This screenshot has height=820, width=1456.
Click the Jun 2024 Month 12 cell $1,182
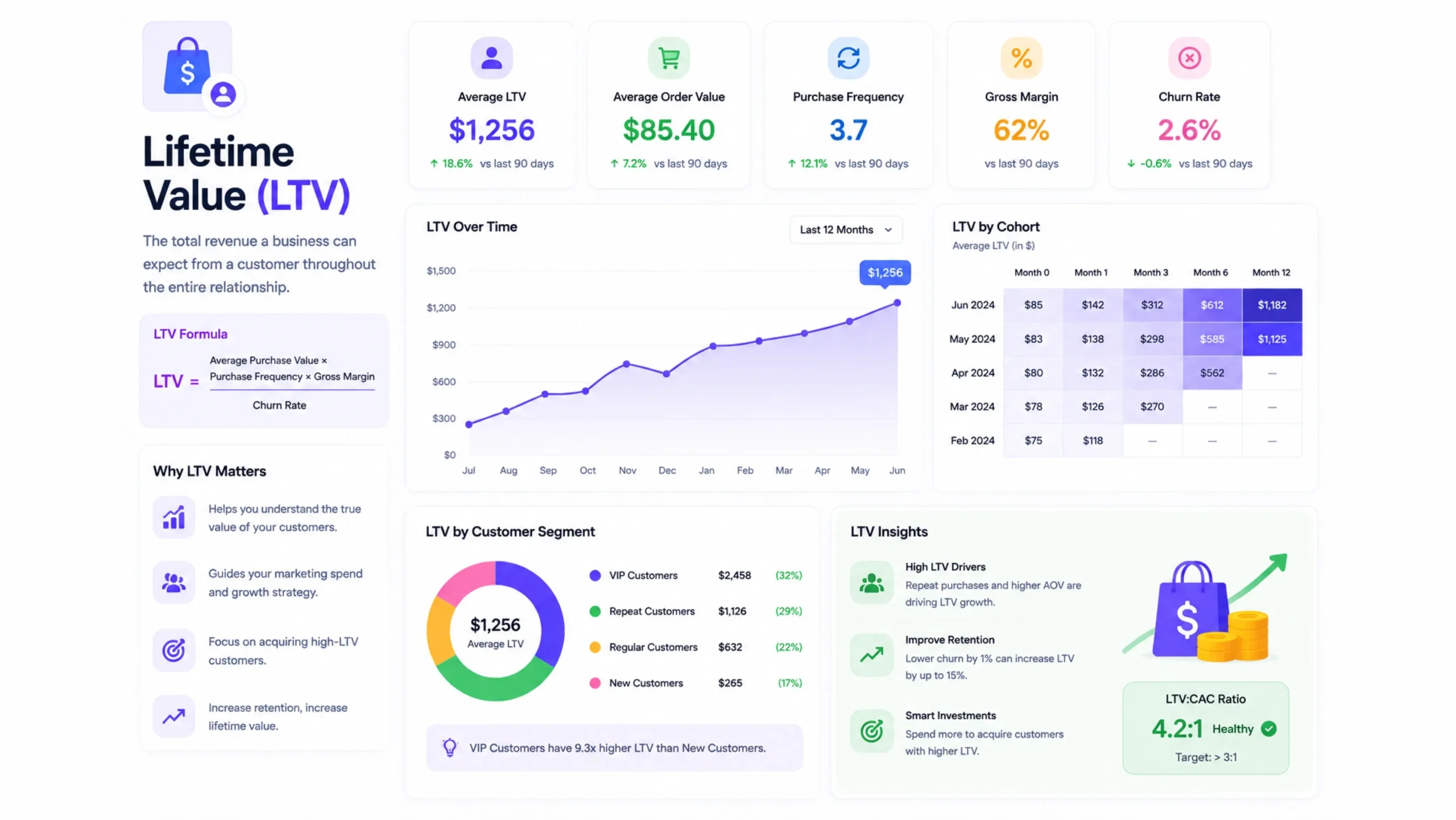[1272, 305]
